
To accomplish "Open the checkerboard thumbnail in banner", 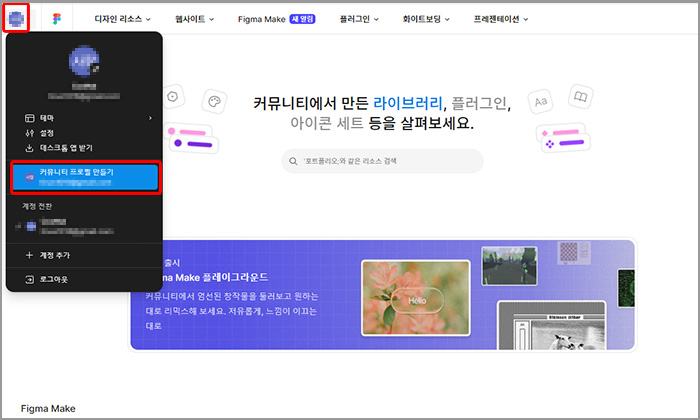I will point(574,253).
